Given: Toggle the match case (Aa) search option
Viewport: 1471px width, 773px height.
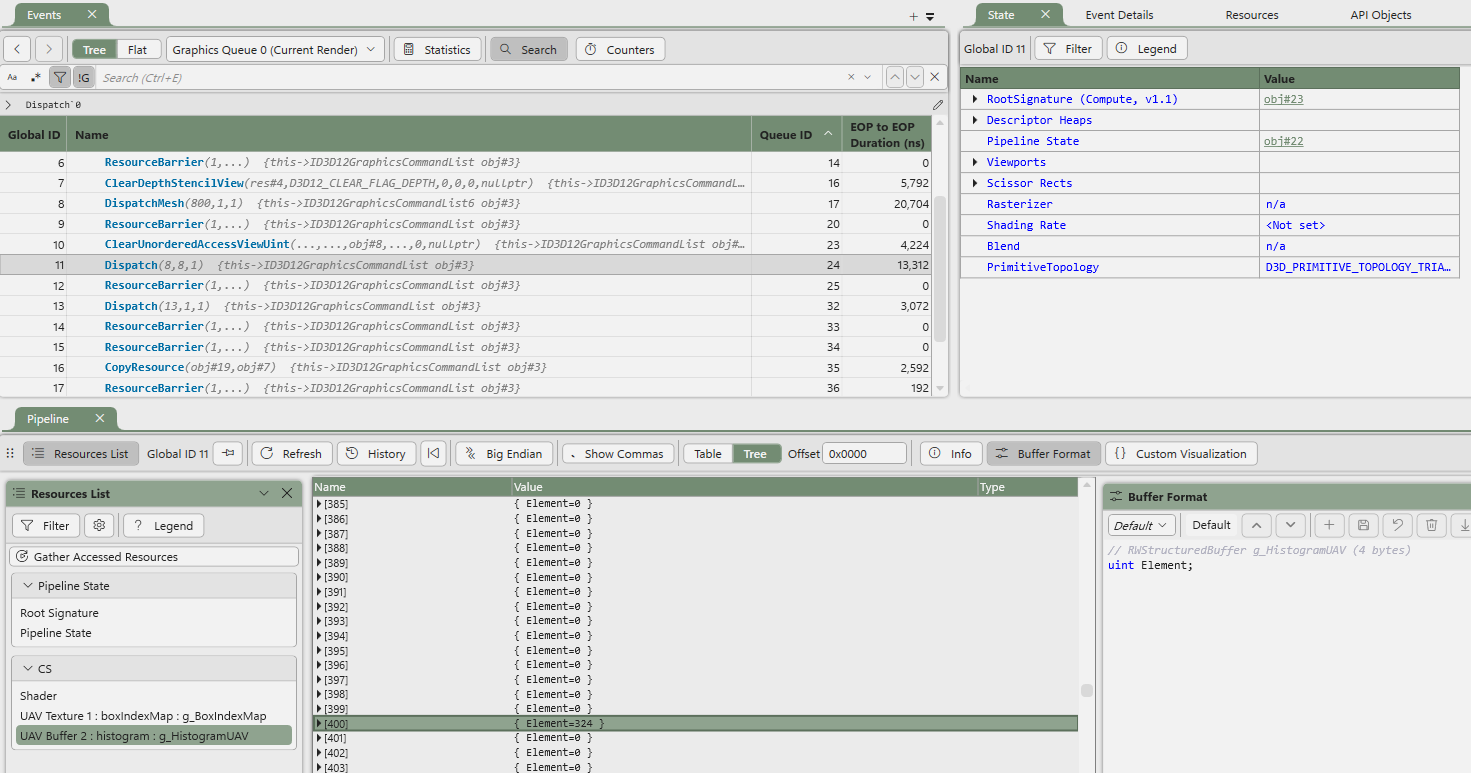Looking at the screenshot, I should (x=12, y=77).
